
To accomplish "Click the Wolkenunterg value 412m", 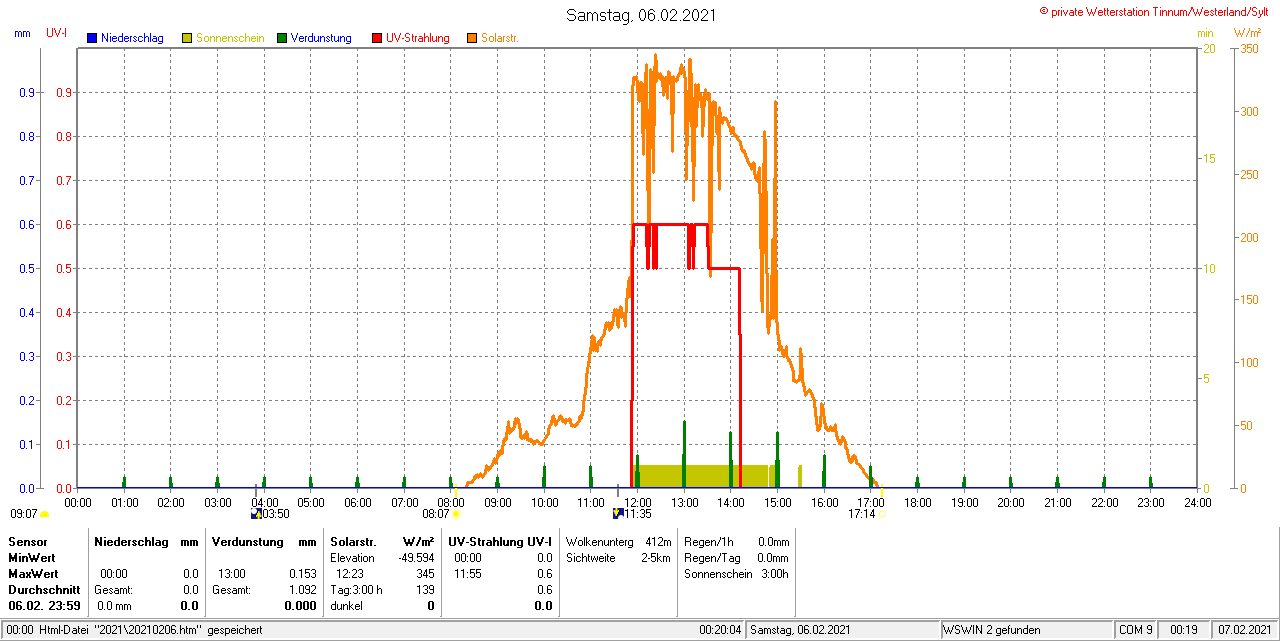I will (x=657, y=541).
